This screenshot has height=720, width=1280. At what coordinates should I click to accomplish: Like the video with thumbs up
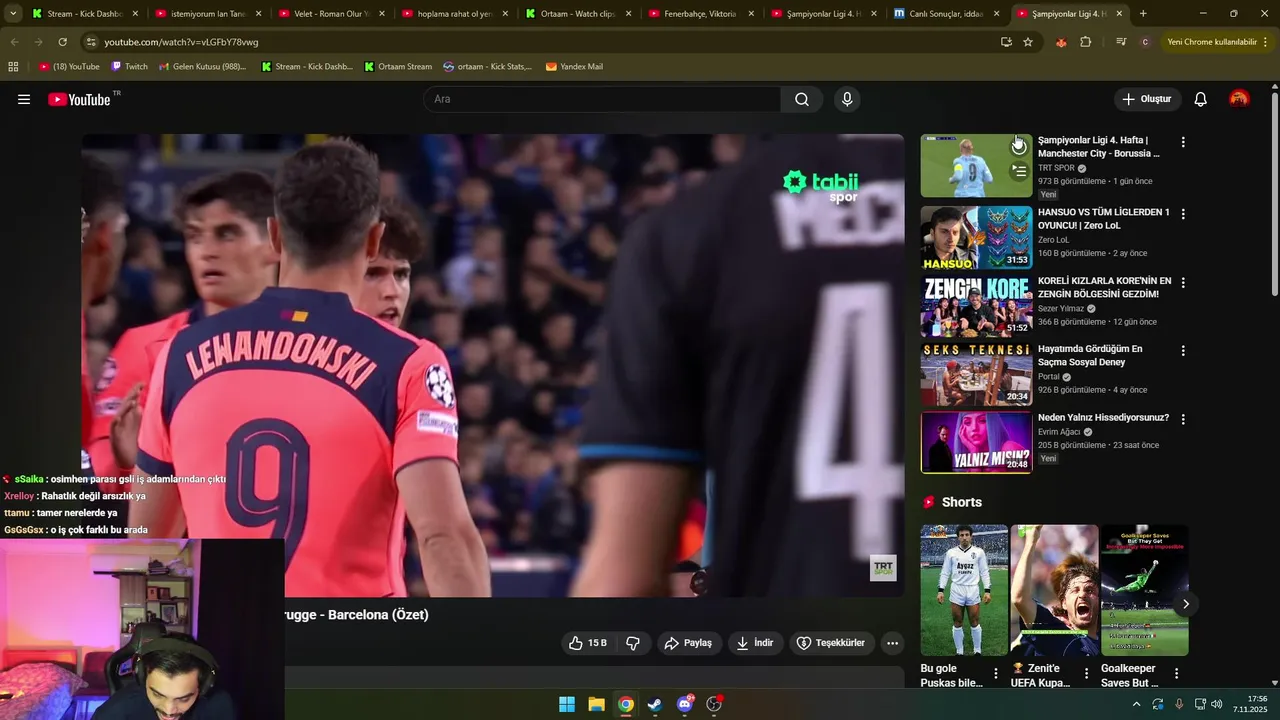pos(588,643)
